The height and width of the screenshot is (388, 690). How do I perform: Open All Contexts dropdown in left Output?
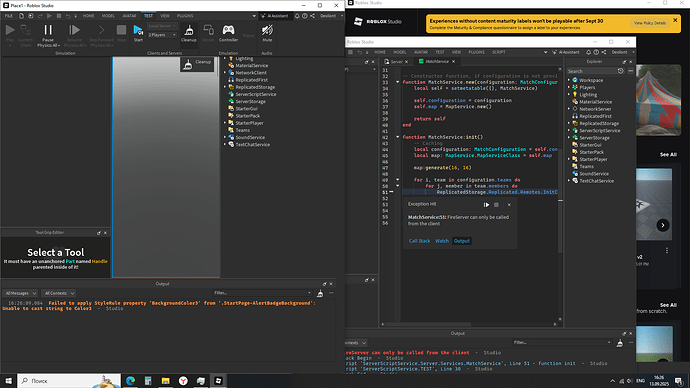(59, 293)
